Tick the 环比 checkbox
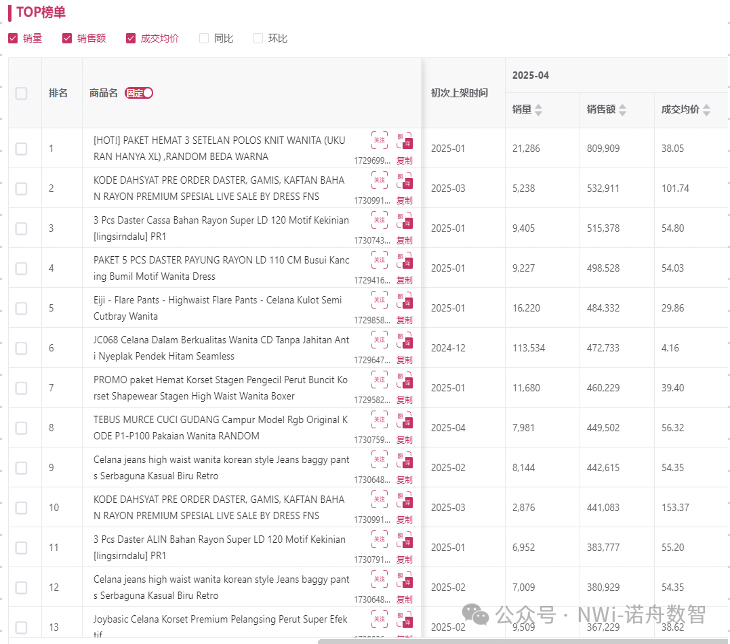Screen dimensions: 730x644 click(x=258, y=39)
